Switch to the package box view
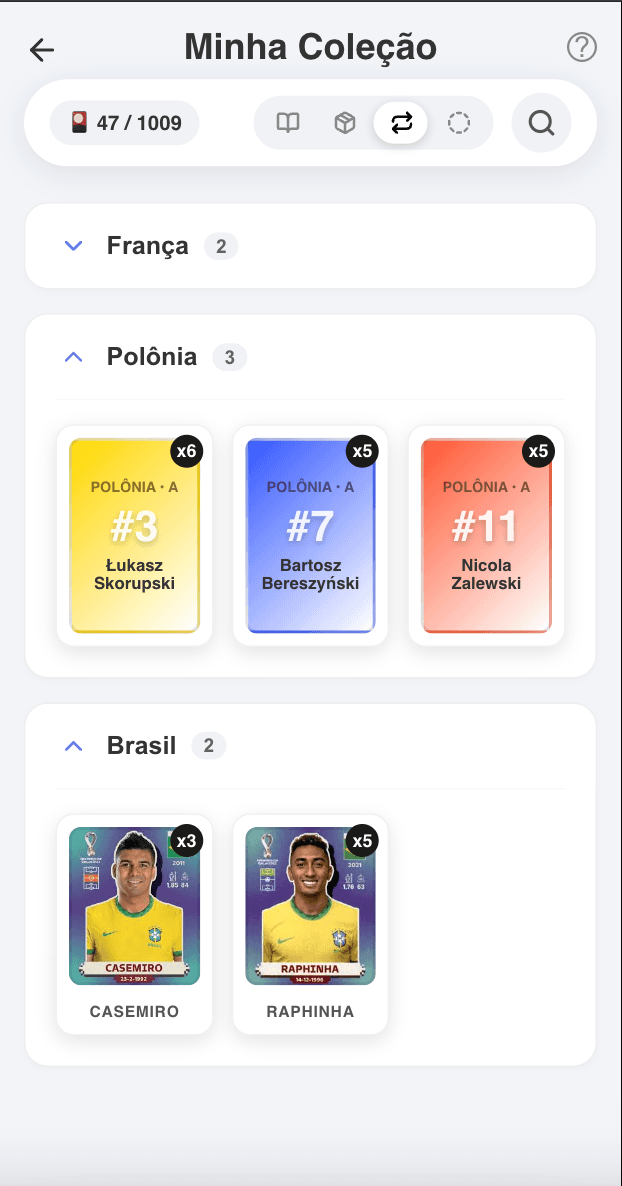The width and height of the screenshot is (622, 1186). click(x=345, y=123)
